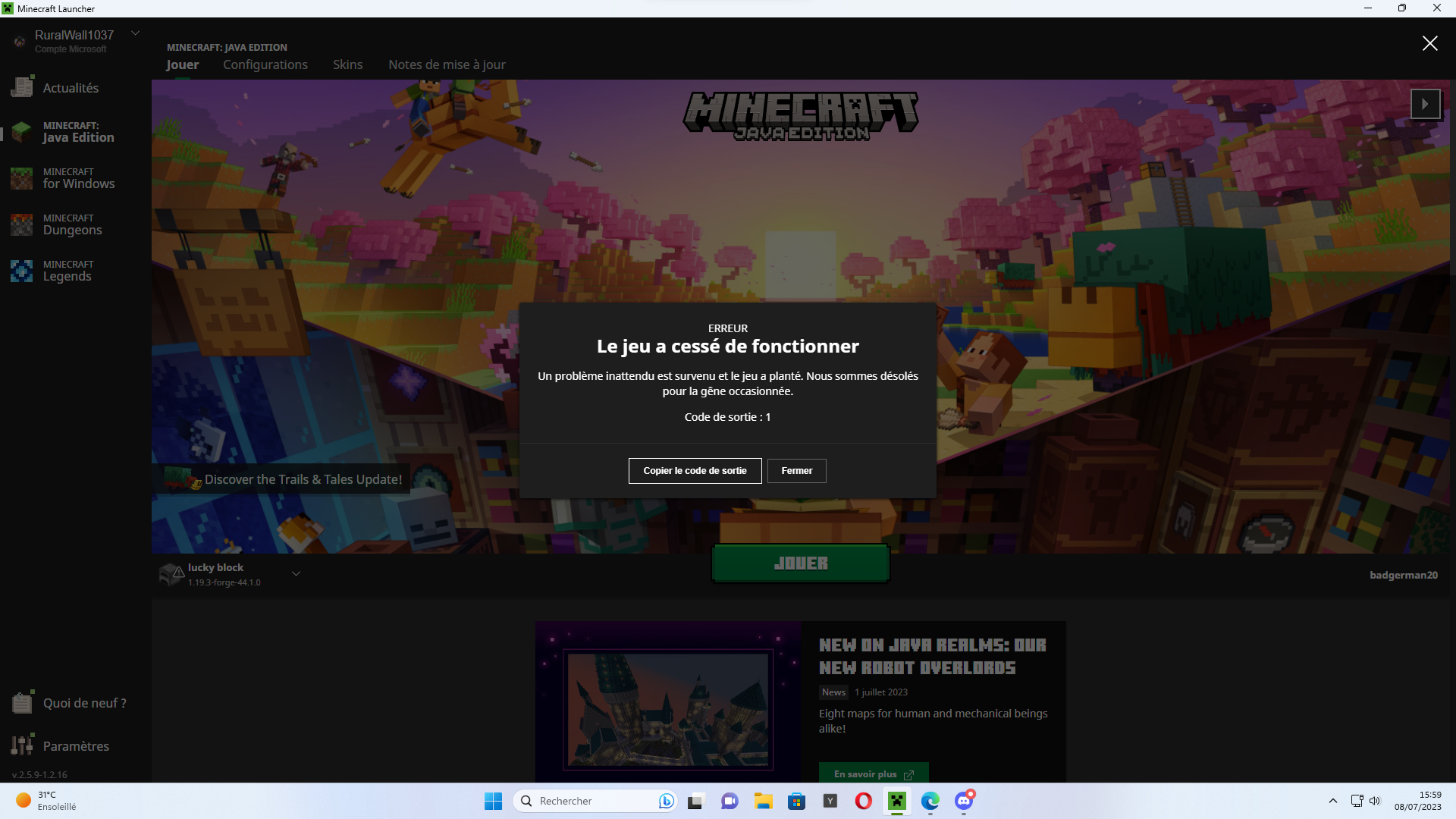Click the launcher version v.2.5.9-1.2.16 text

(39, 775)
